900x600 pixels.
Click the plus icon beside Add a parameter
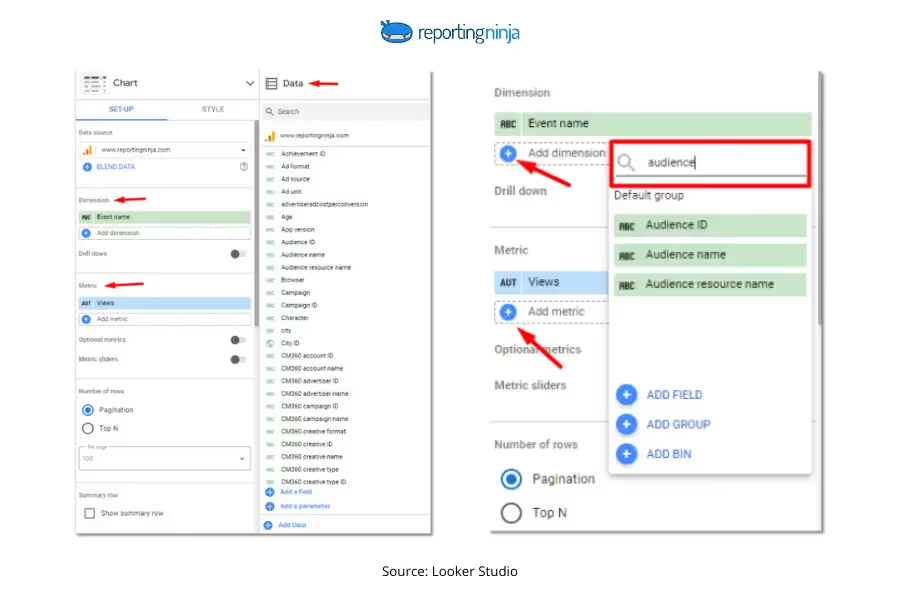tap(270, 506)
